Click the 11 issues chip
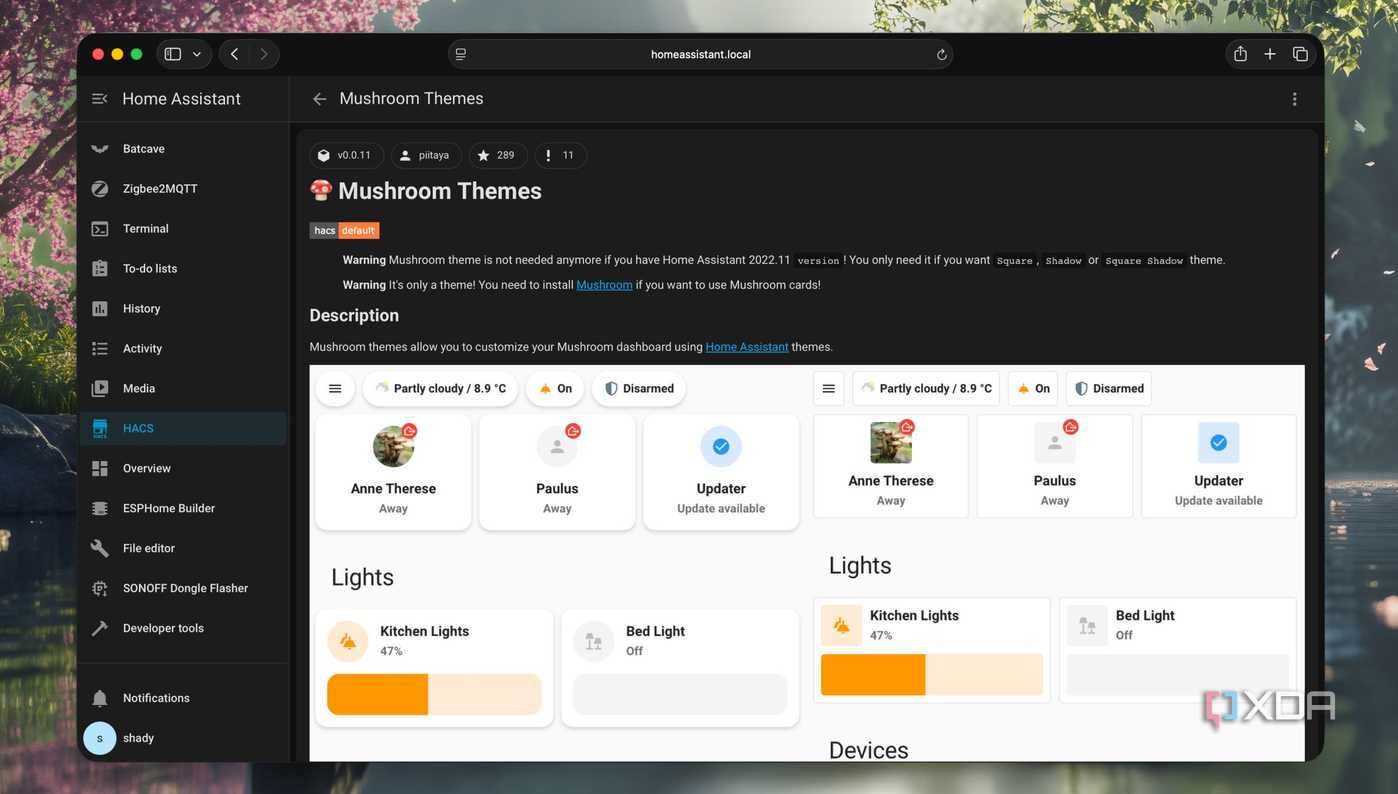Image resolution: width=1398 pixels, height=794 pixels. click(561, 156)
